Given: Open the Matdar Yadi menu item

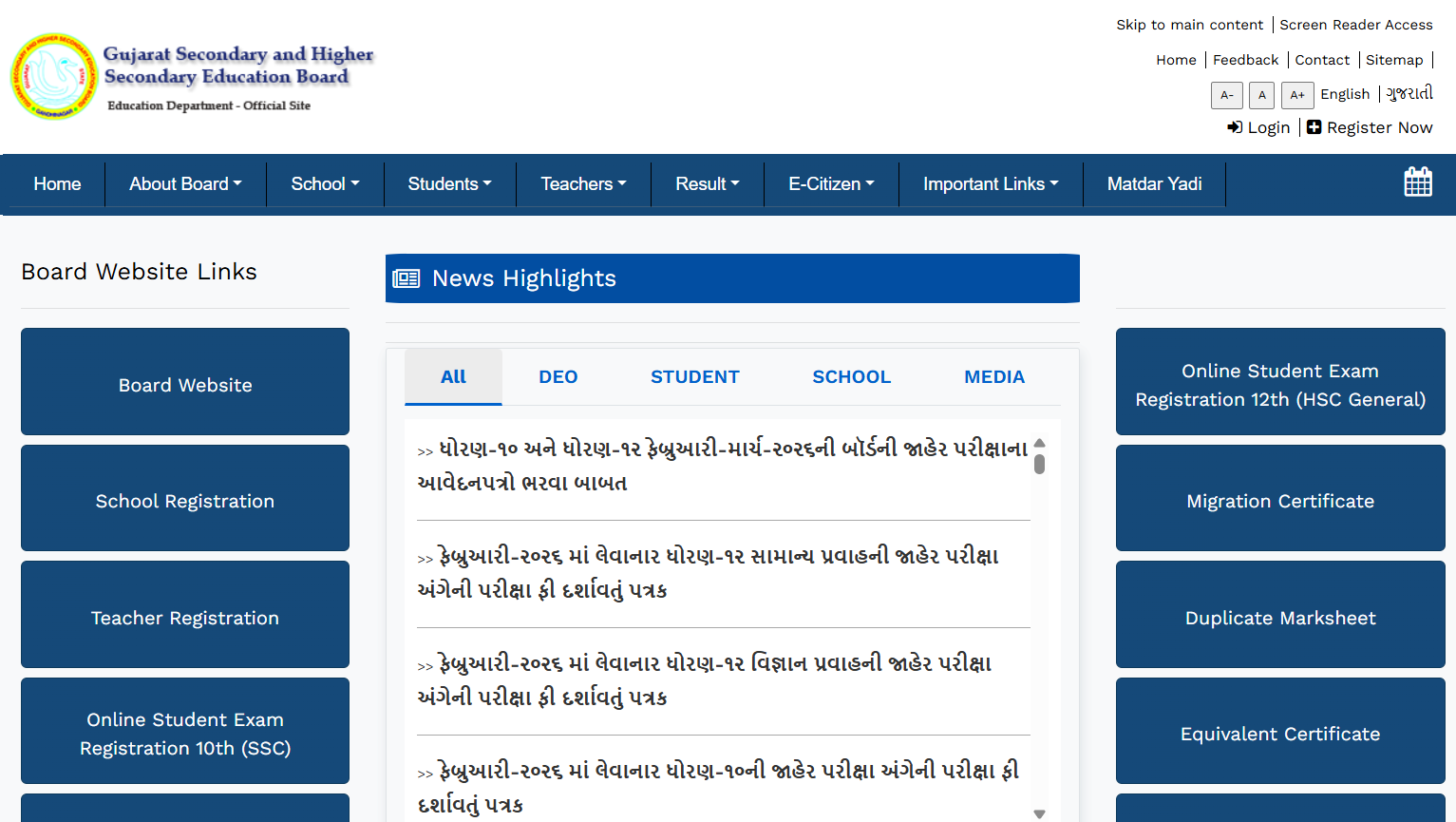Looking at the screenshot, I should tap(1154, 183).
